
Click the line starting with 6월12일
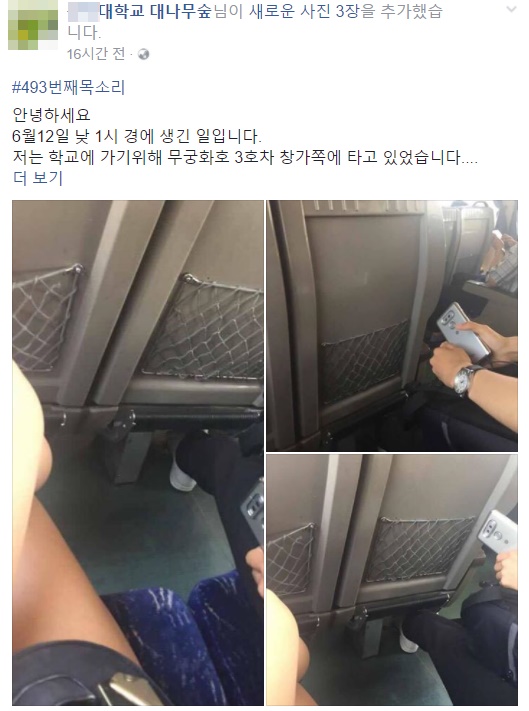[x=137, y=136]
